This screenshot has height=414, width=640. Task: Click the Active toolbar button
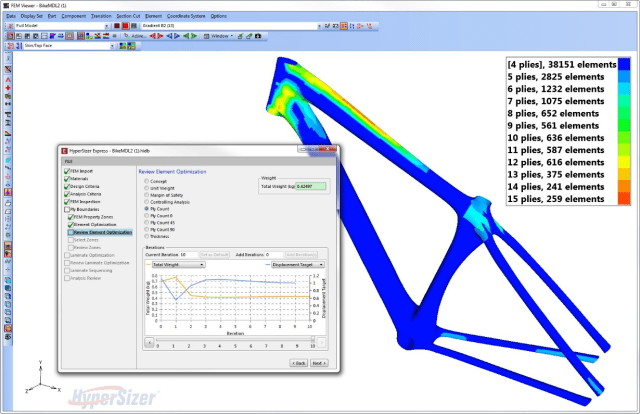tap(135, 36)
